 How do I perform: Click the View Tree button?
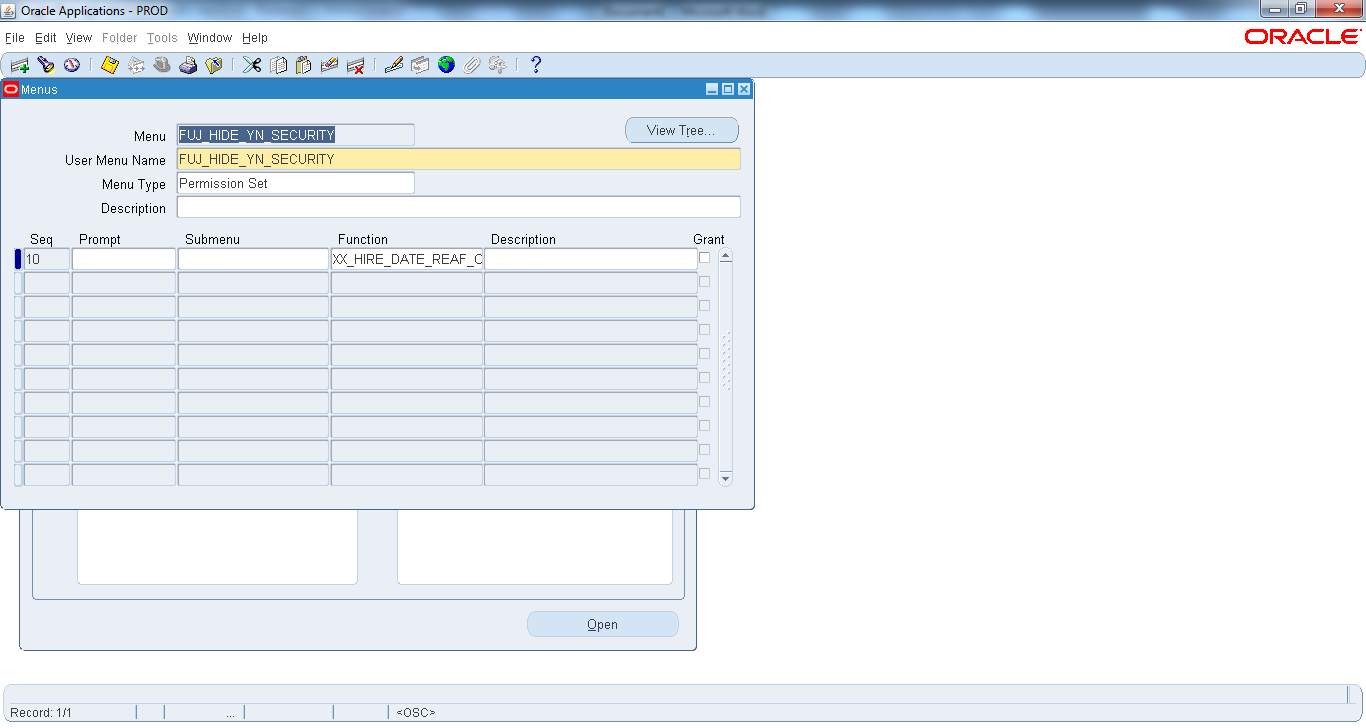[682, 130]
